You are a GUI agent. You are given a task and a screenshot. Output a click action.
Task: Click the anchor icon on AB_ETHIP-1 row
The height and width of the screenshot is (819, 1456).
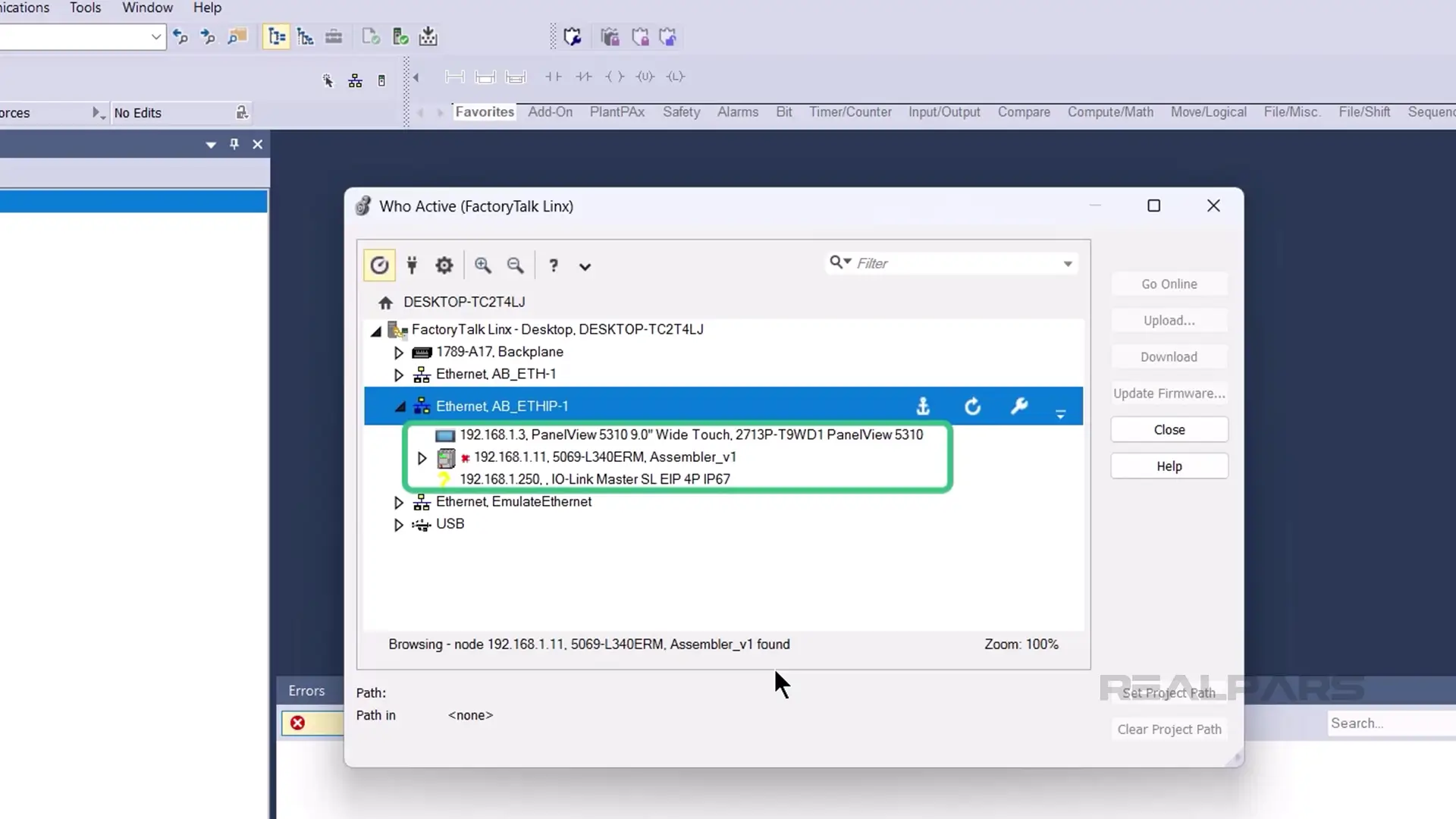click(923, 406)
